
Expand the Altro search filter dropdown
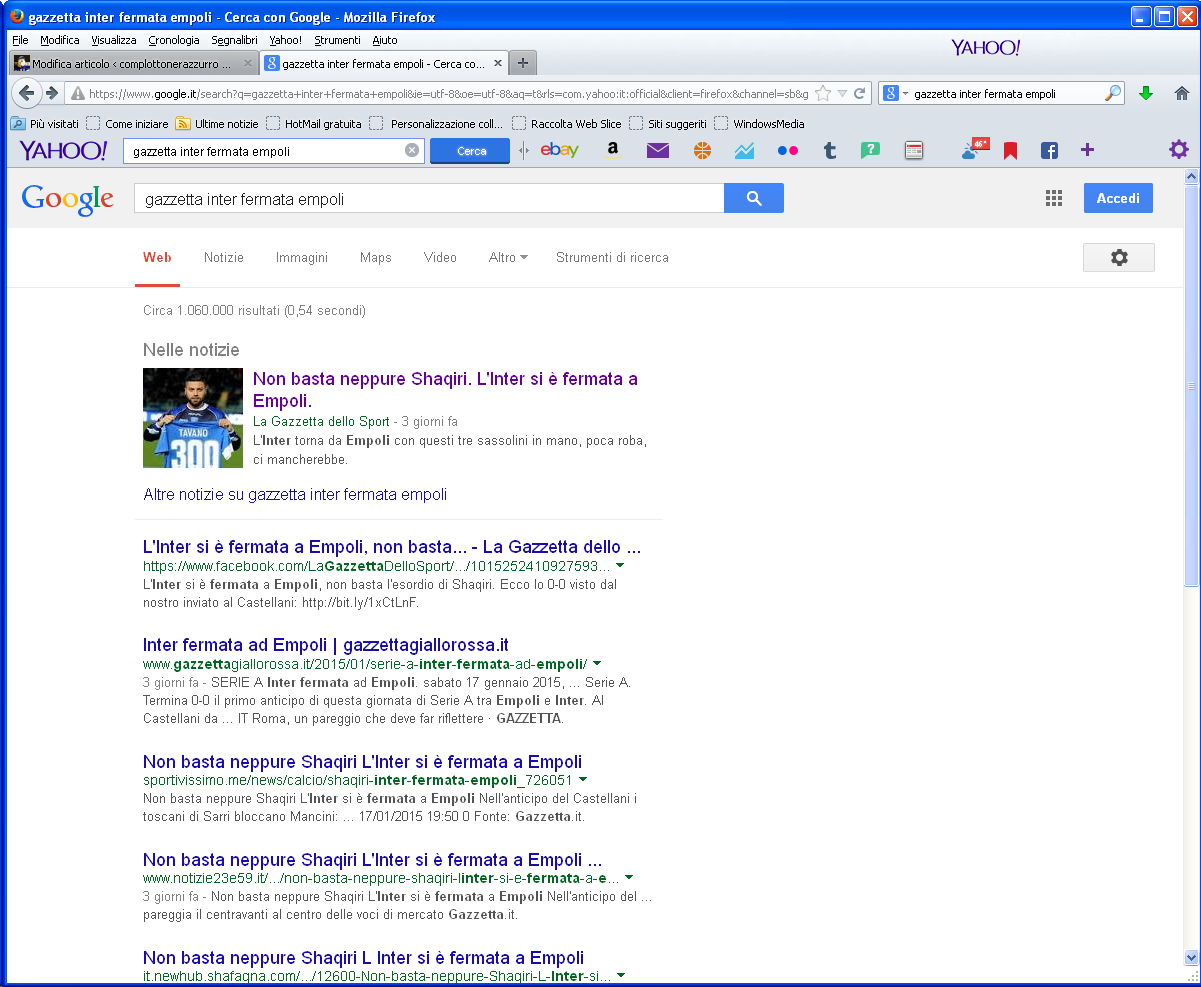[x=508, y=257]
